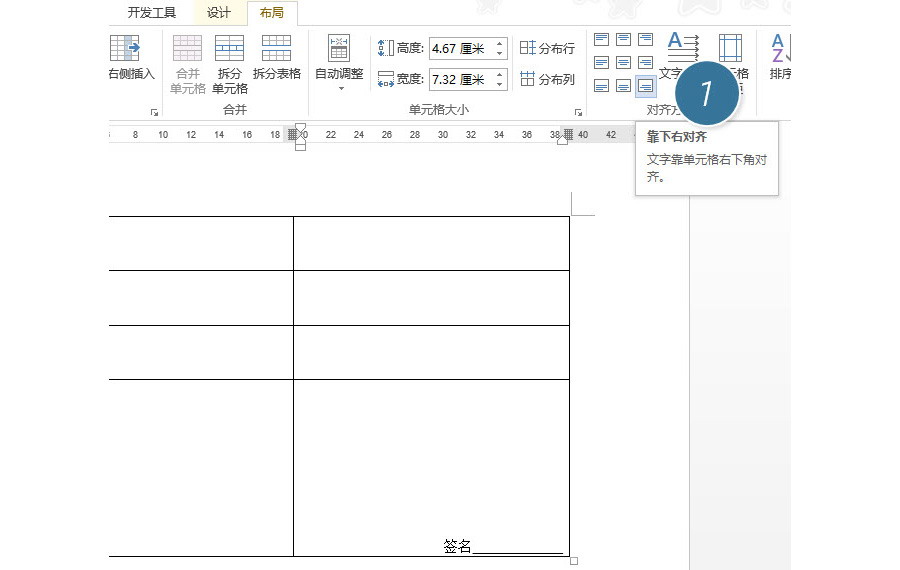900x570 pixels.
Task: Decrease column width with down spinner
Action: 500,84
